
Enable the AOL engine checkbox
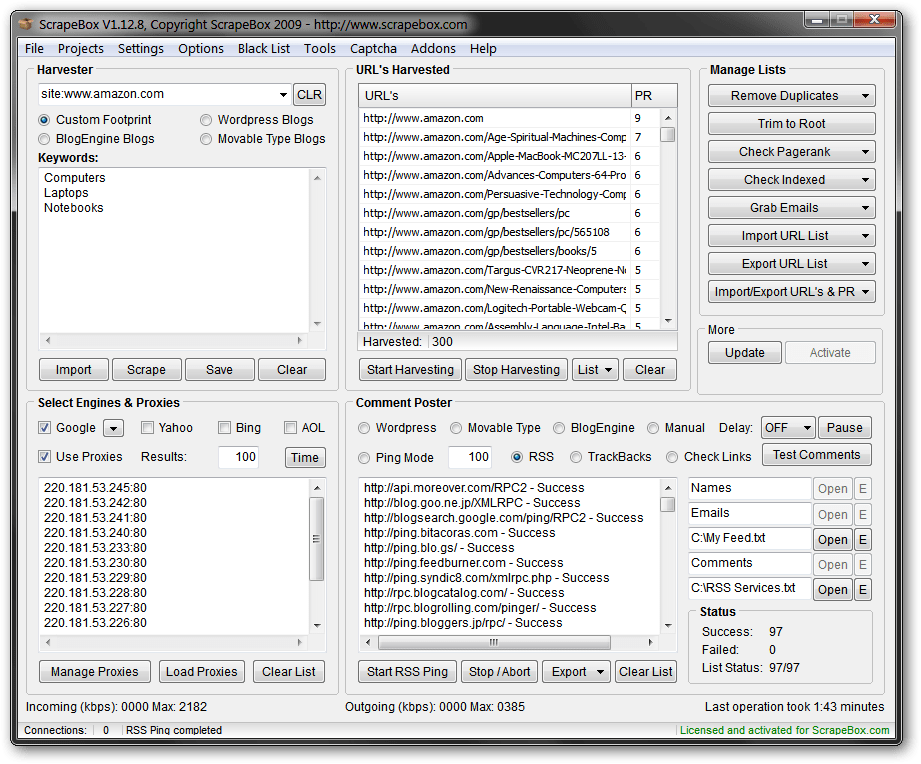coord(290,428)
